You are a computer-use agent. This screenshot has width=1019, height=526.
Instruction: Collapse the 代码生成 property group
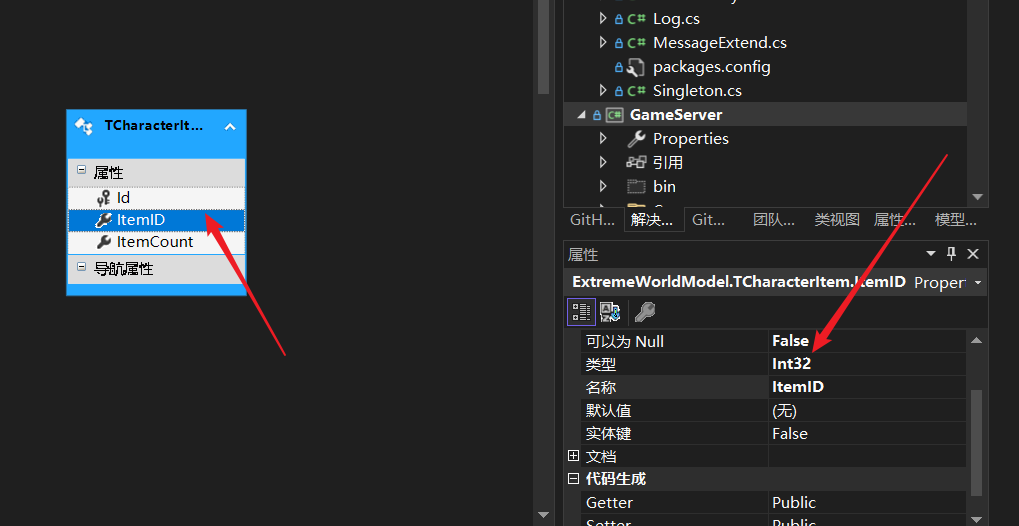(573, 479)
